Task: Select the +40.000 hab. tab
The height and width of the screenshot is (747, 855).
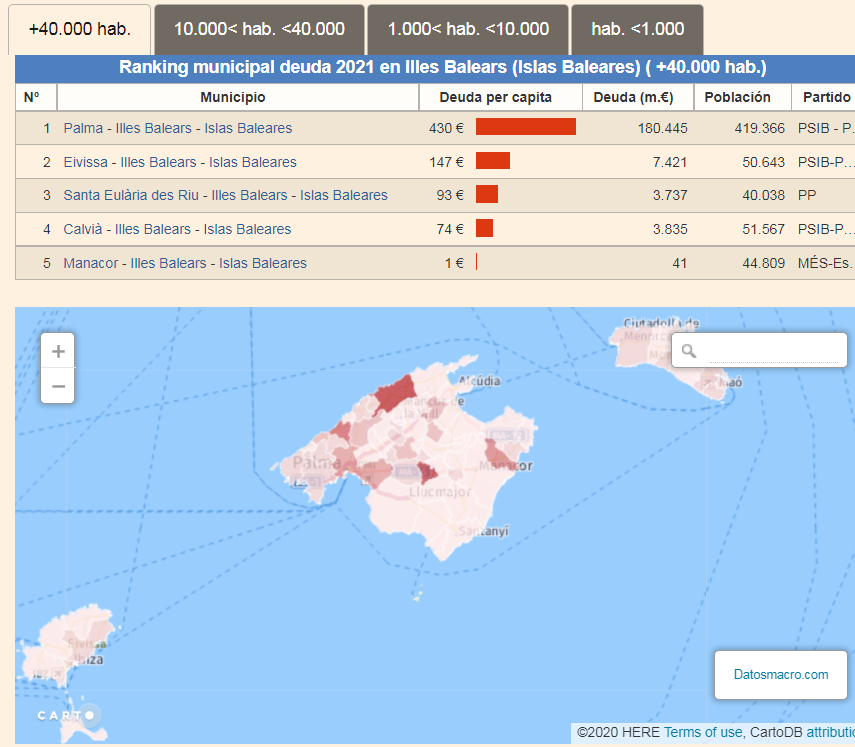Action: [80, 29]
